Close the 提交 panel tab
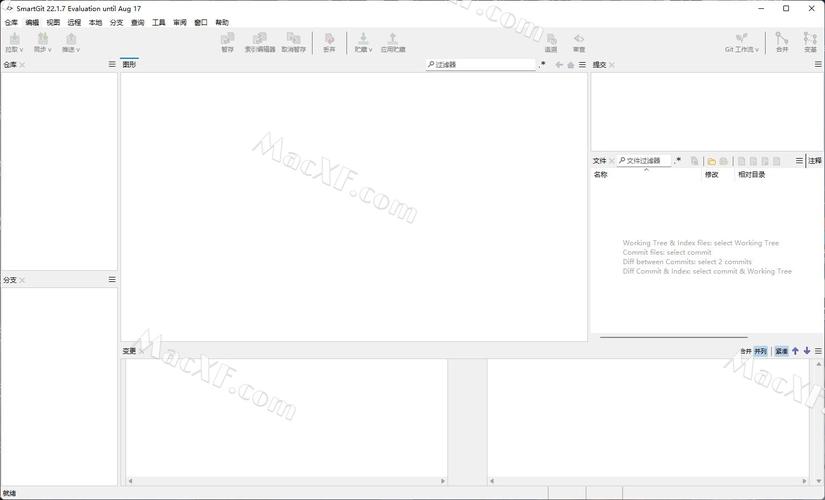The image size is (825, 500). (x=612, y=65)
